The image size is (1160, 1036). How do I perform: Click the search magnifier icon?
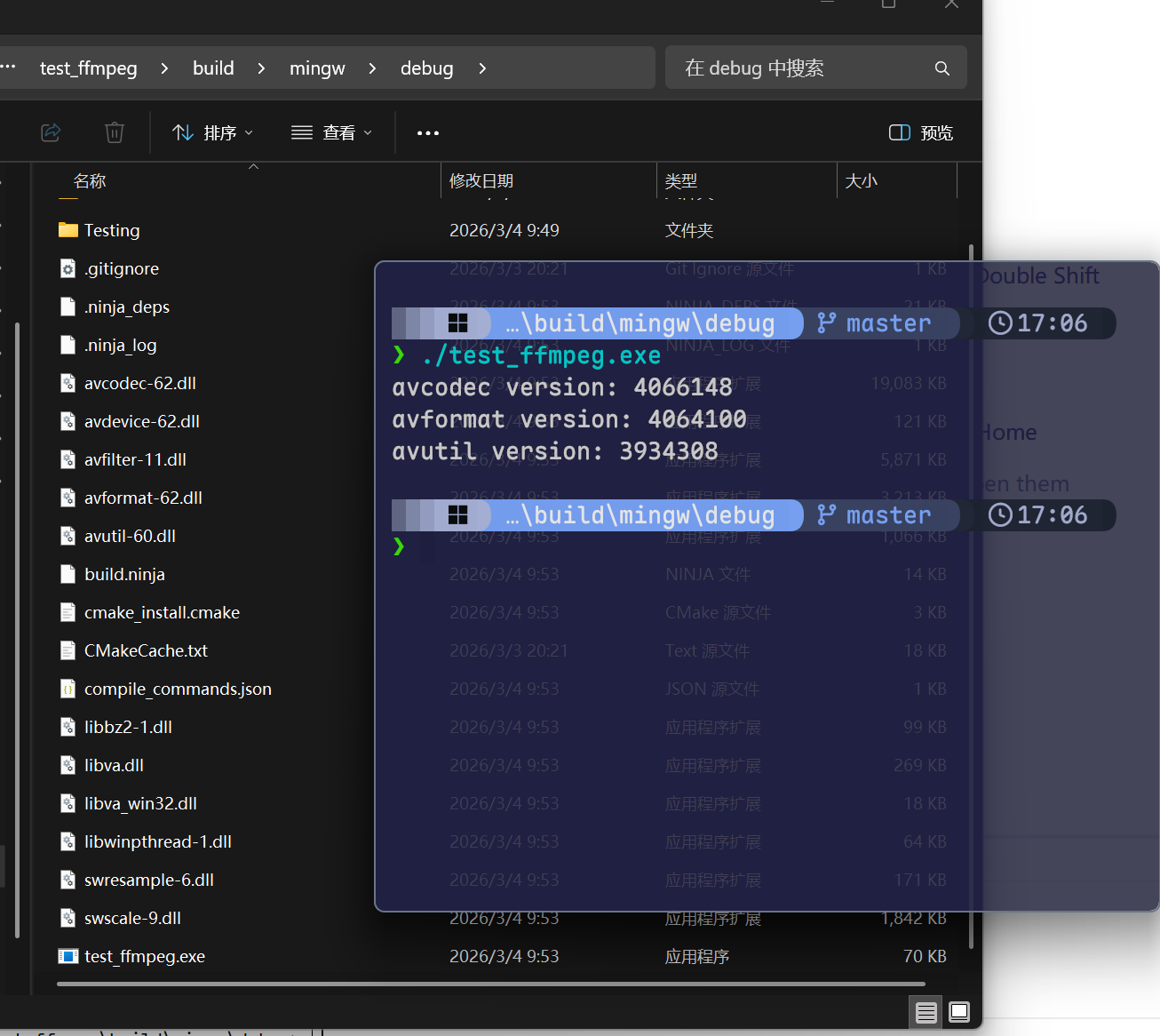(x=942, y=68)
